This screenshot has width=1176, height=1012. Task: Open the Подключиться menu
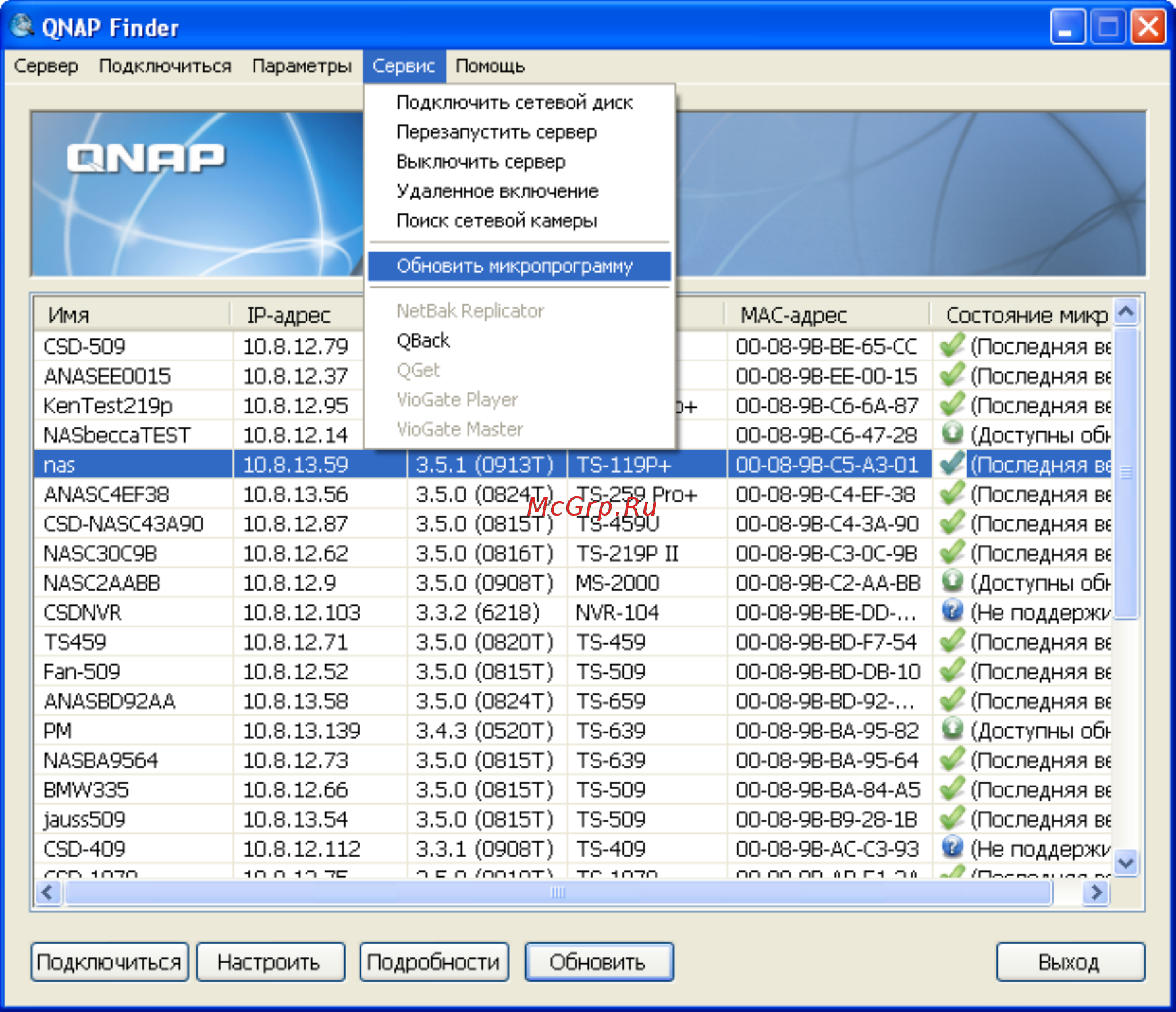point(165,66)
